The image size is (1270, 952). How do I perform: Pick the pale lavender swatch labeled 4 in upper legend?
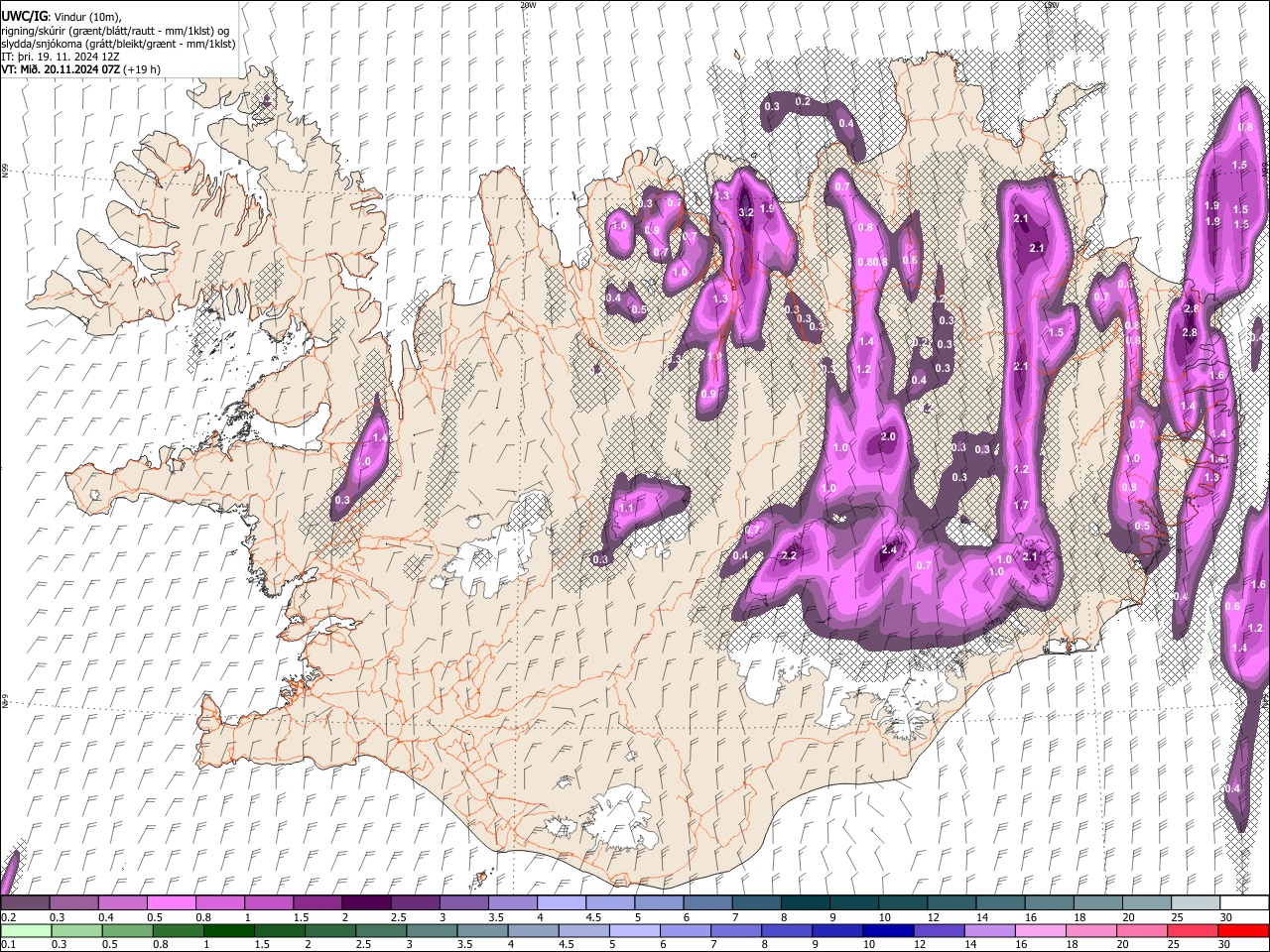[562, 902]
